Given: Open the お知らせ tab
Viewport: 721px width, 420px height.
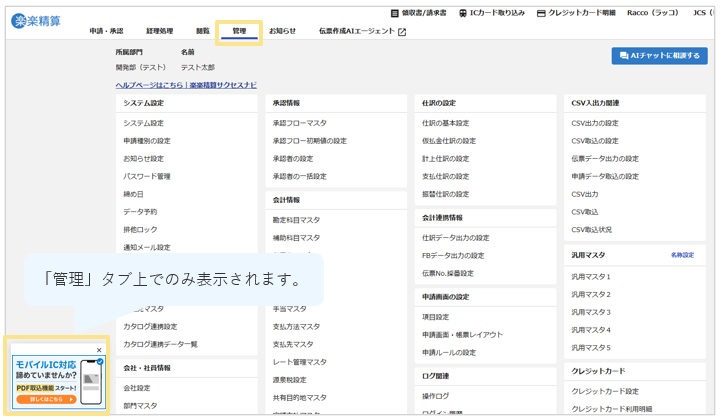Looking at the screenshot, I should 282,31.
